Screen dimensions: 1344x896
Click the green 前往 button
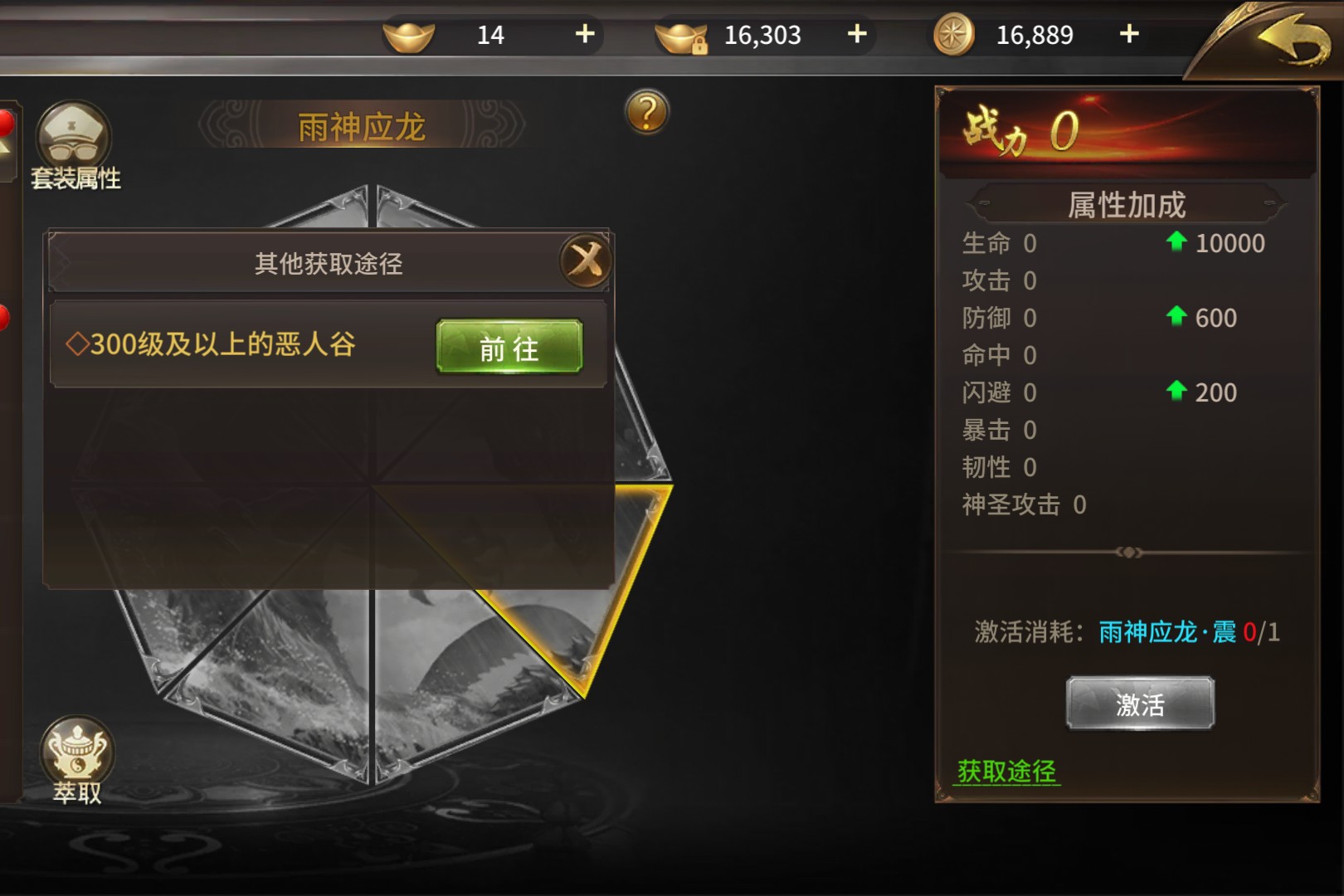[x=509, y=347]
